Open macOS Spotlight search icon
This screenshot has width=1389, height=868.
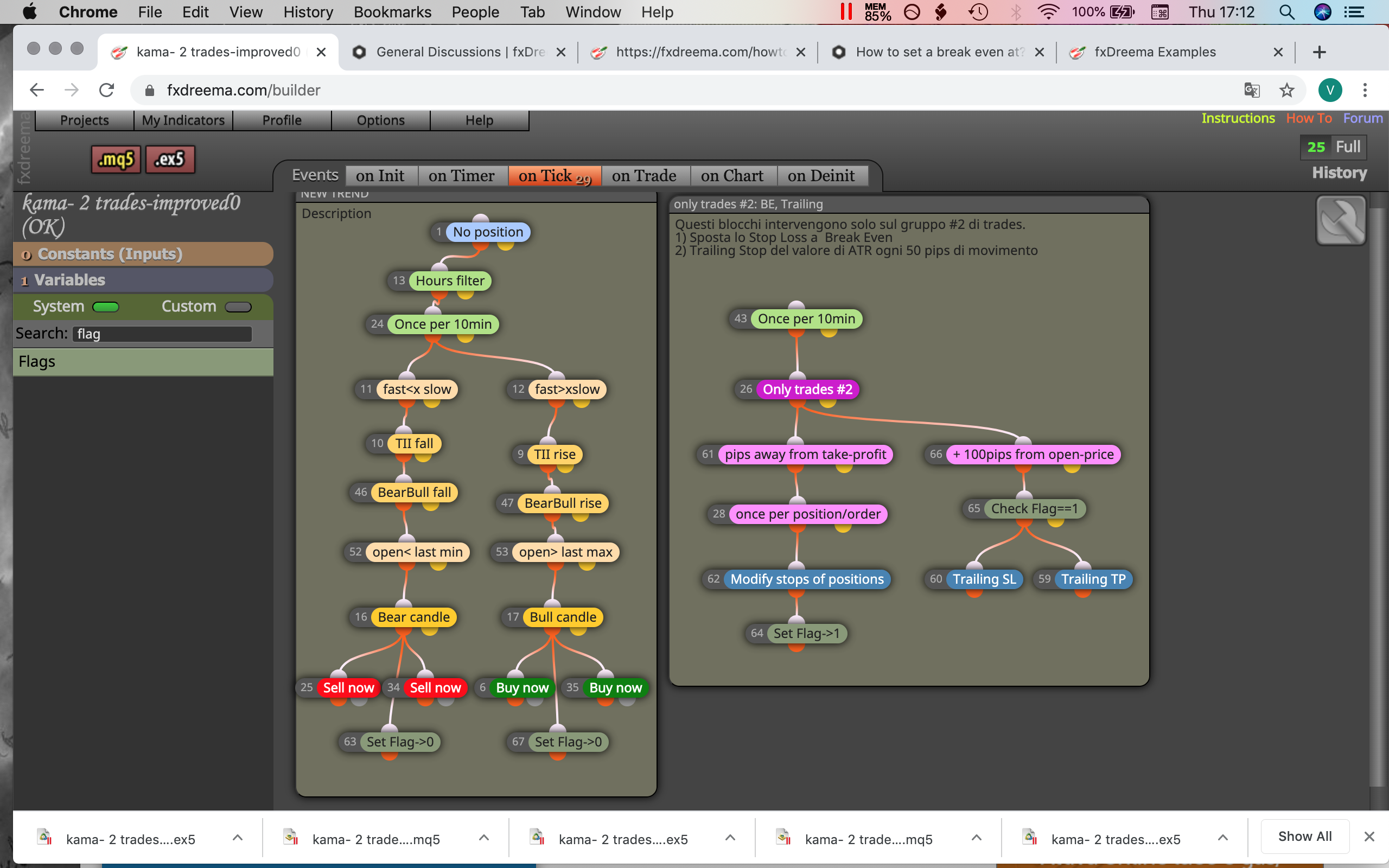(1287, 12)
